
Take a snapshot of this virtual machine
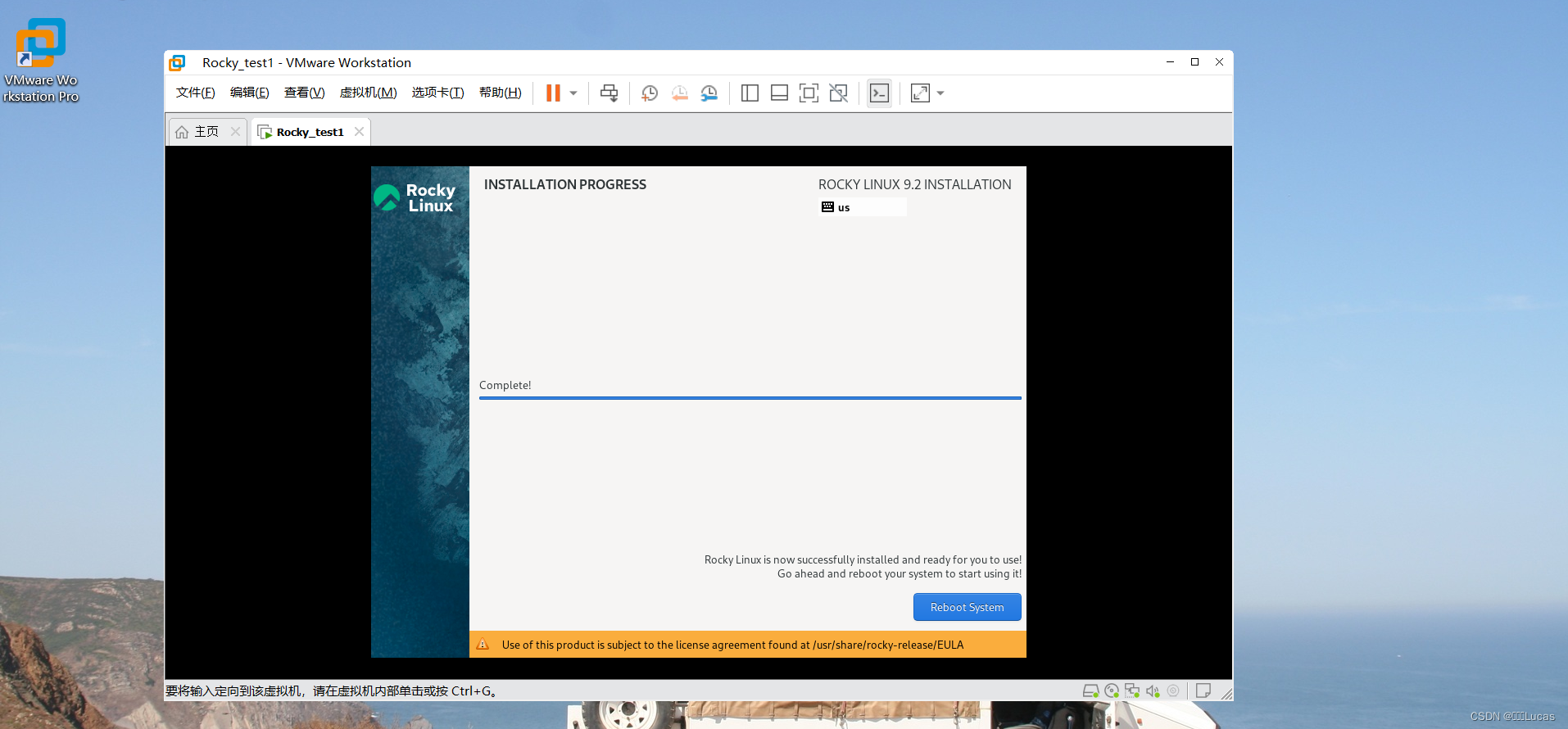pyautogui.click(x=650, y=93)
